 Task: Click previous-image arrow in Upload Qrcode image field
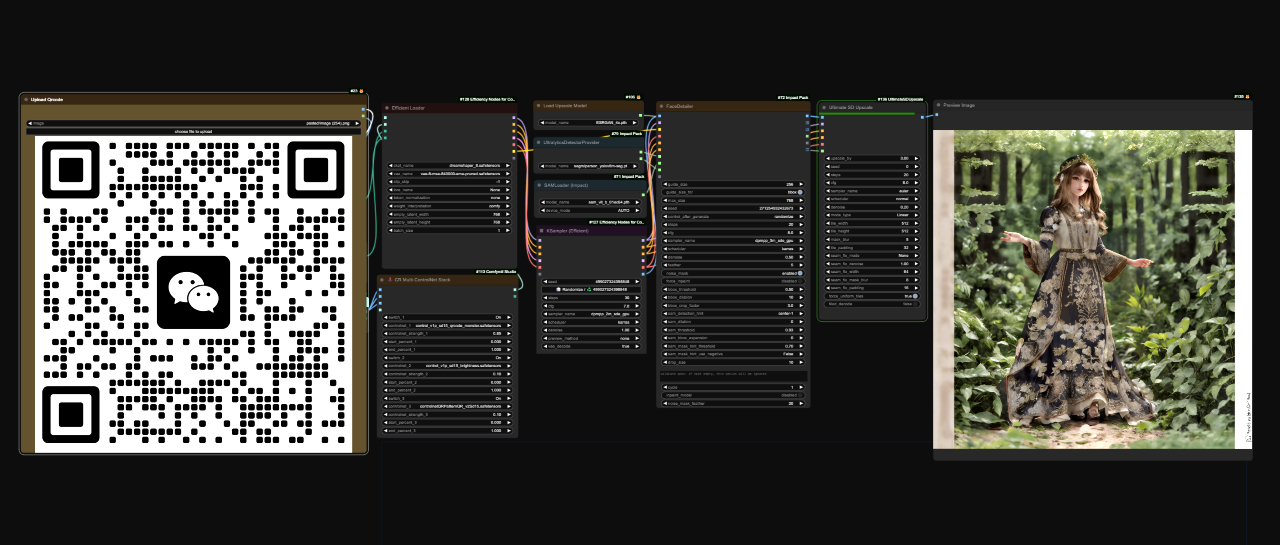tap(30, 123)
